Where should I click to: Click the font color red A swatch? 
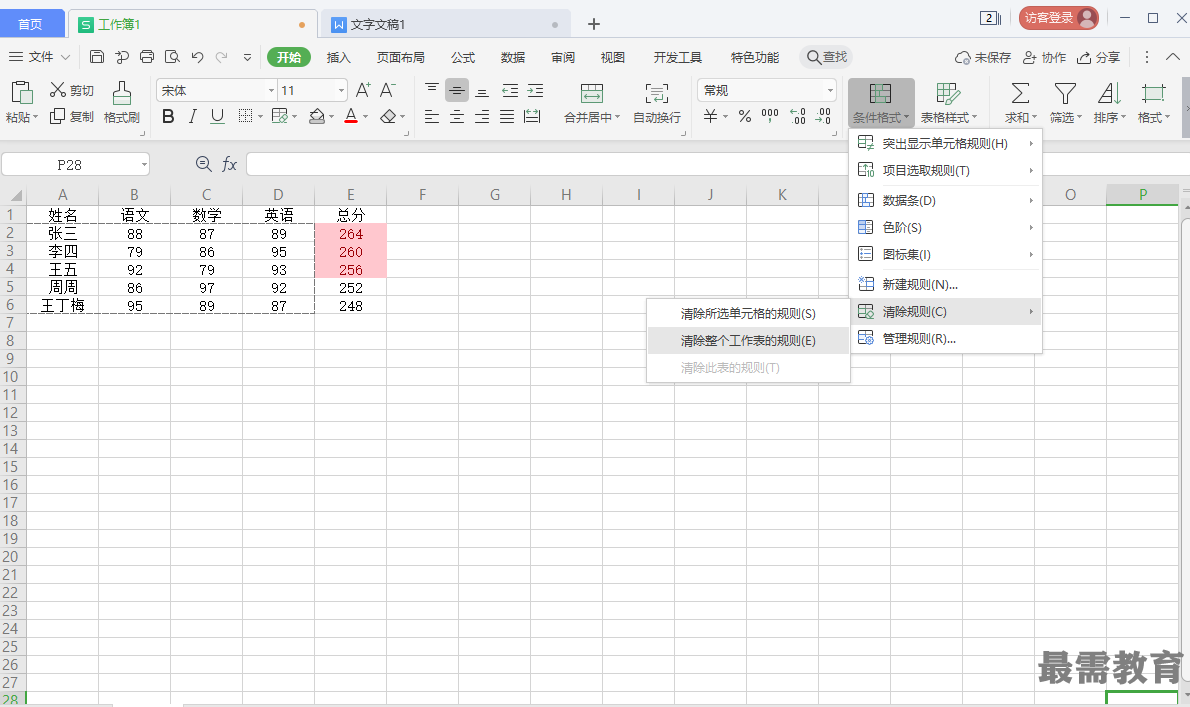tap(351, 116)
